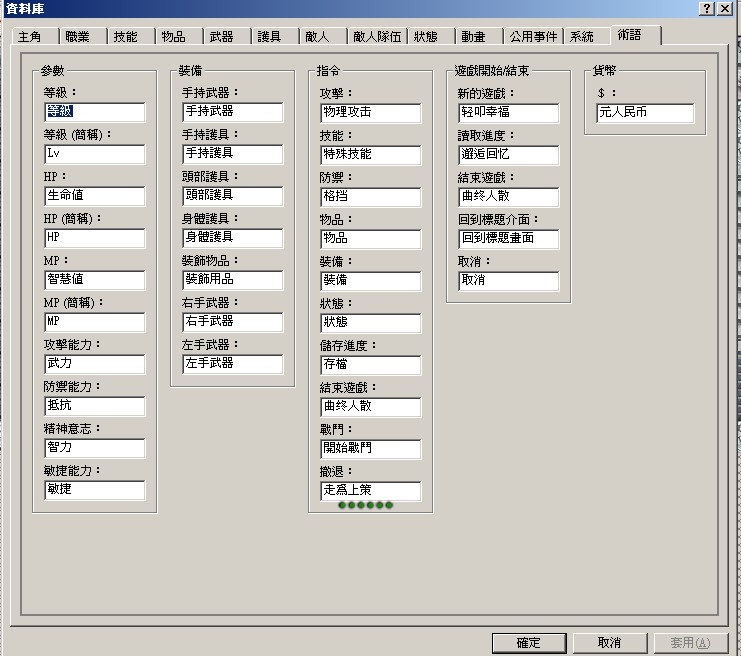The image size is (741, 656).
Task: Click the 身體護具 input field
Action: (x=233, y=238)
